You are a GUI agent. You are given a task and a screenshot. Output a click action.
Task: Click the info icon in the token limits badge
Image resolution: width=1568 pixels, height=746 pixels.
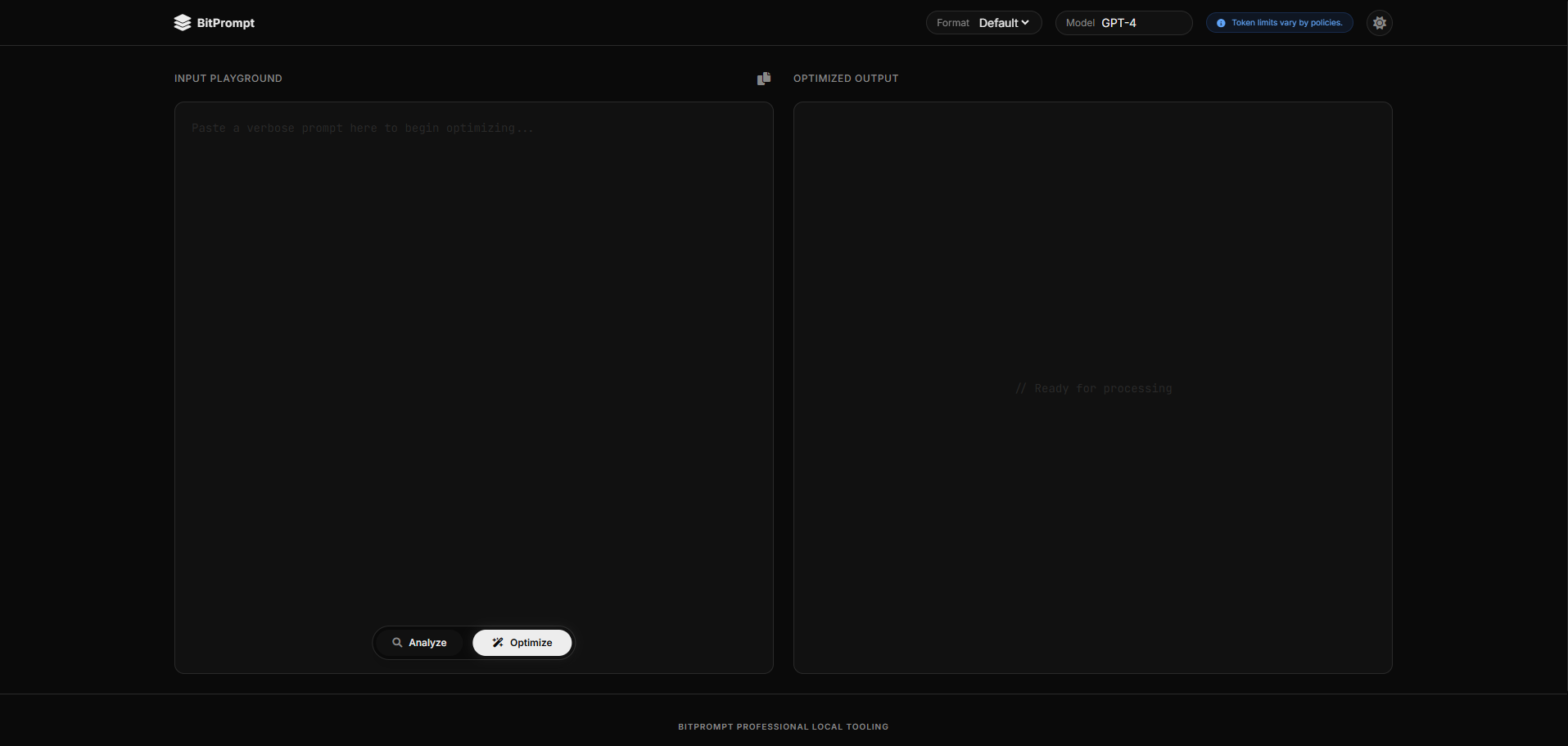coord(1219,23)
